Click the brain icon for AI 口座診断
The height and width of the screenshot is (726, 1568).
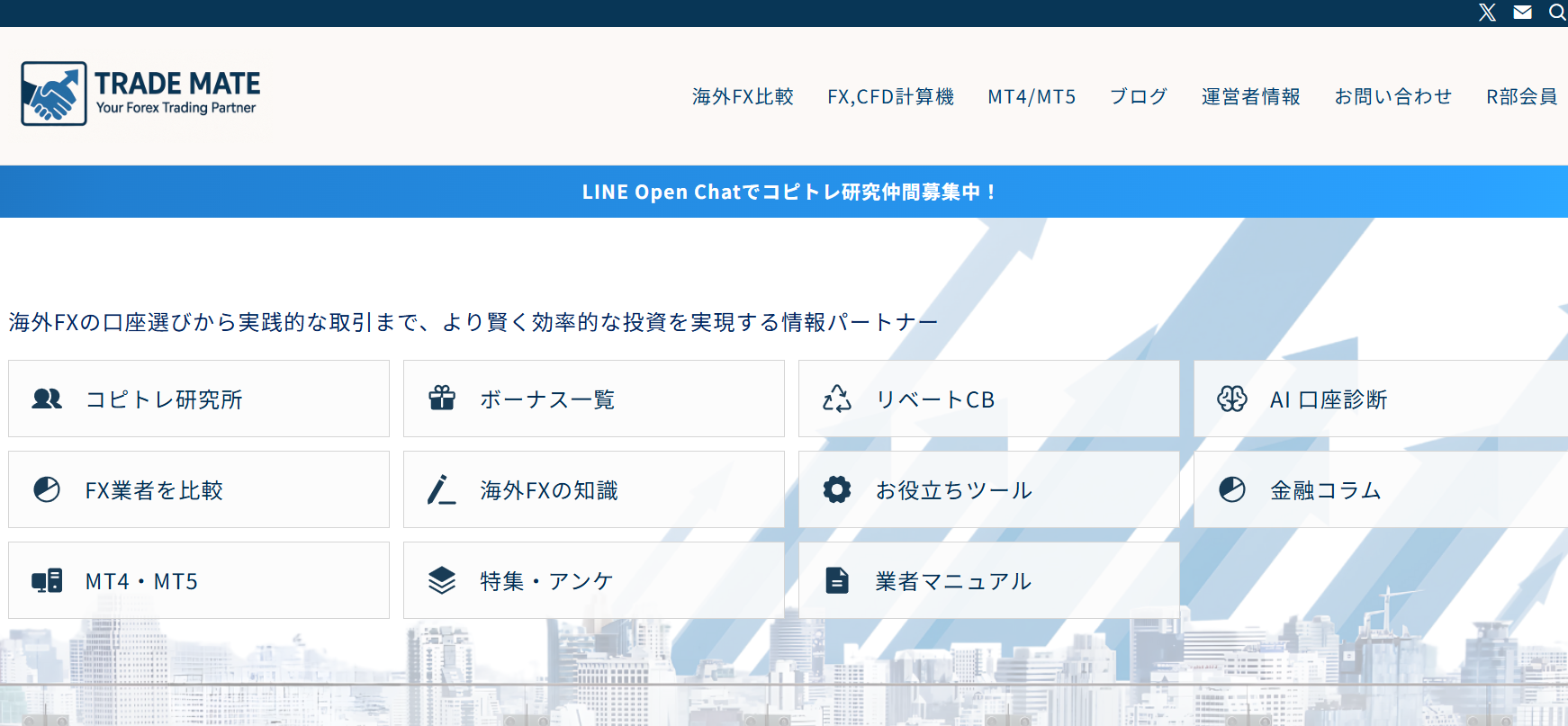tap(1232, 399)
